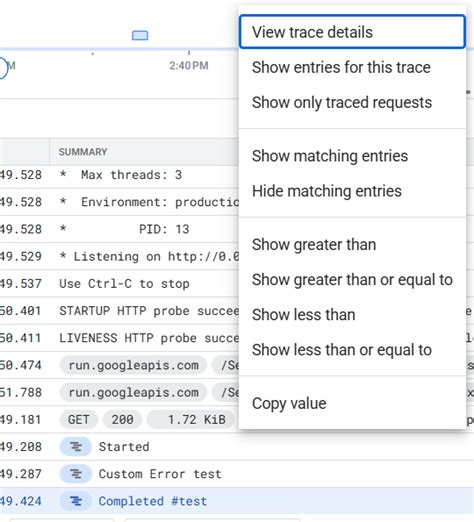Open trace icon on Completed #test row
Image resolution: width=474 pixels, height=522 pixels.
(76, 501)
